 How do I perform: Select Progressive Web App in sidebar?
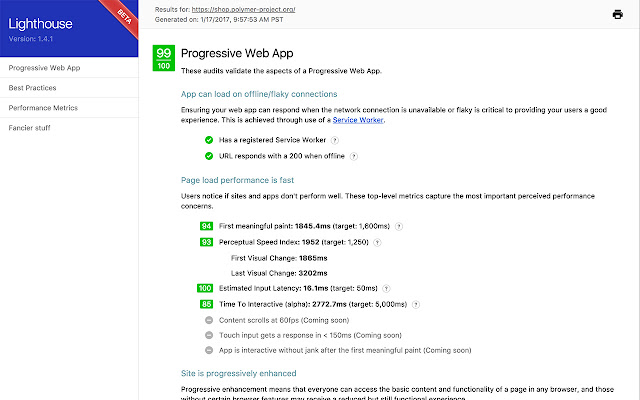coord(69,68)
